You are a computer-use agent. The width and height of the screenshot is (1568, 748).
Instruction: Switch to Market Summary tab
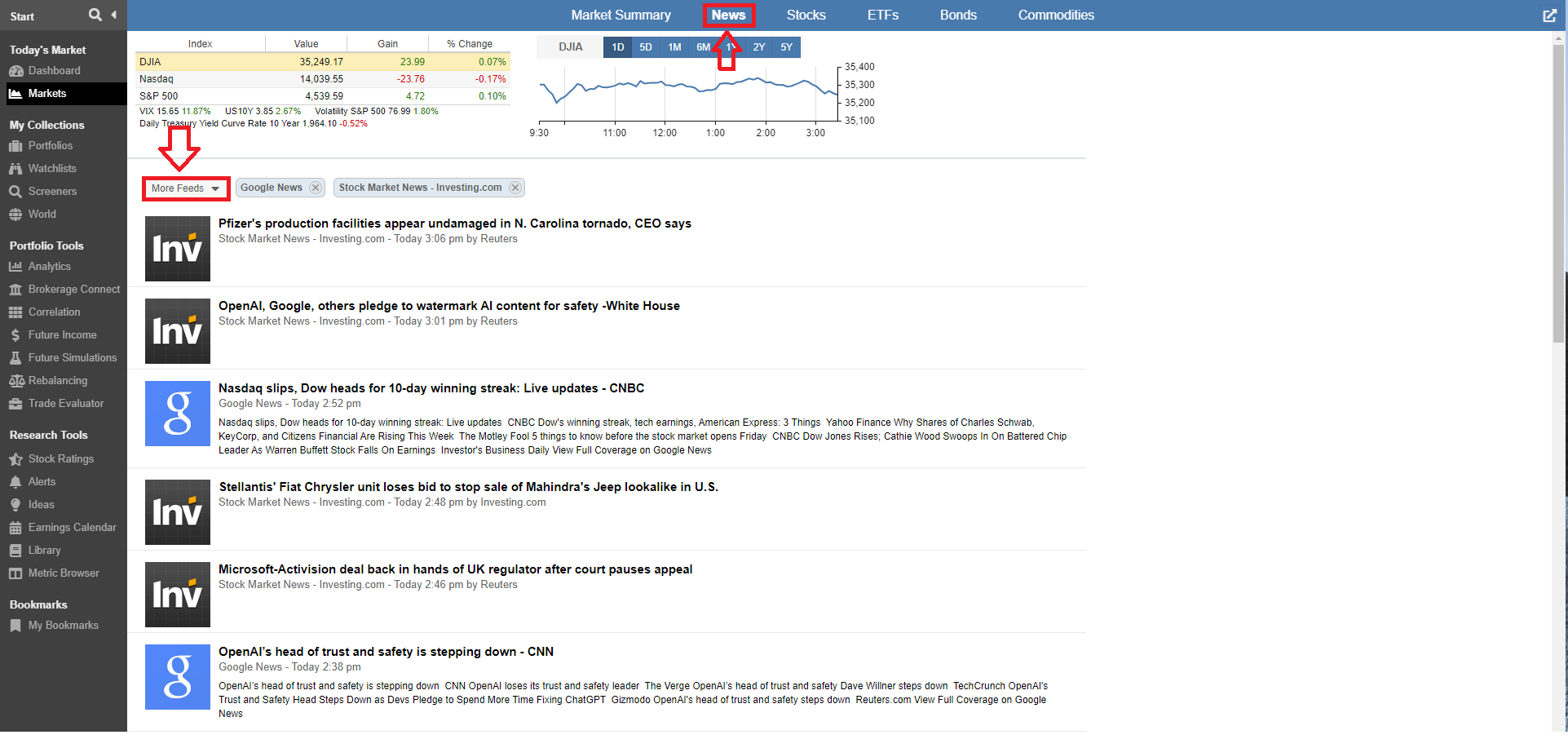pyautogui.click(x=621, y=15)
